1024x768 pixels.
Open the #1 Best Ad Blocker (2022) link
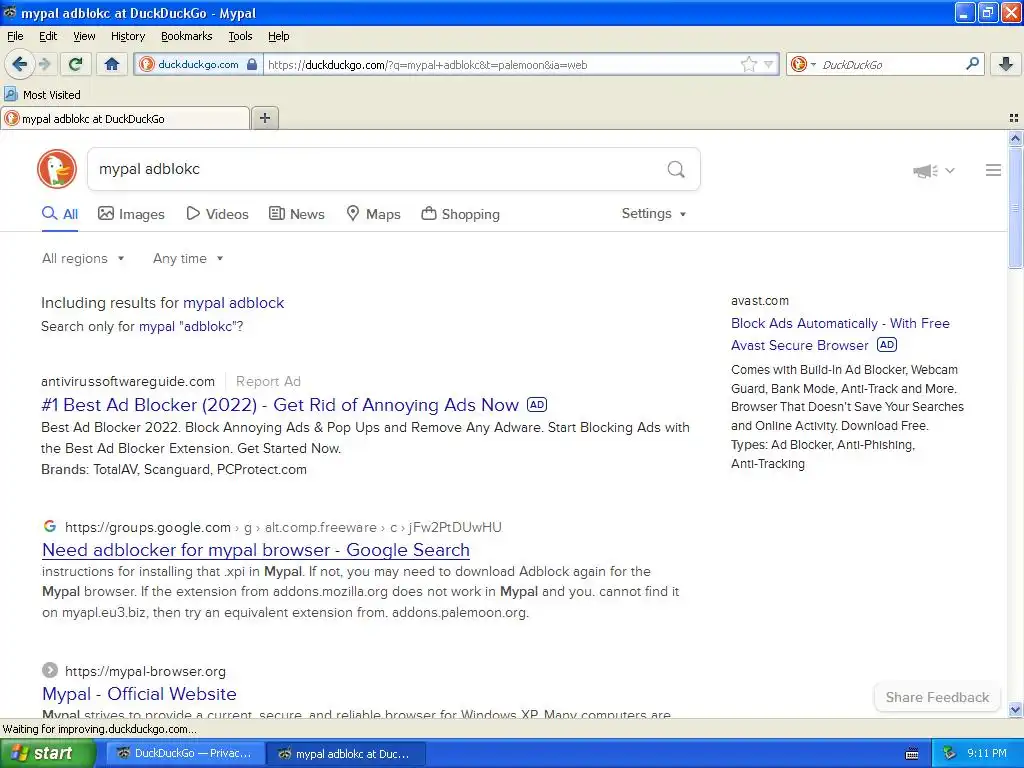click(x=280, y=405)
